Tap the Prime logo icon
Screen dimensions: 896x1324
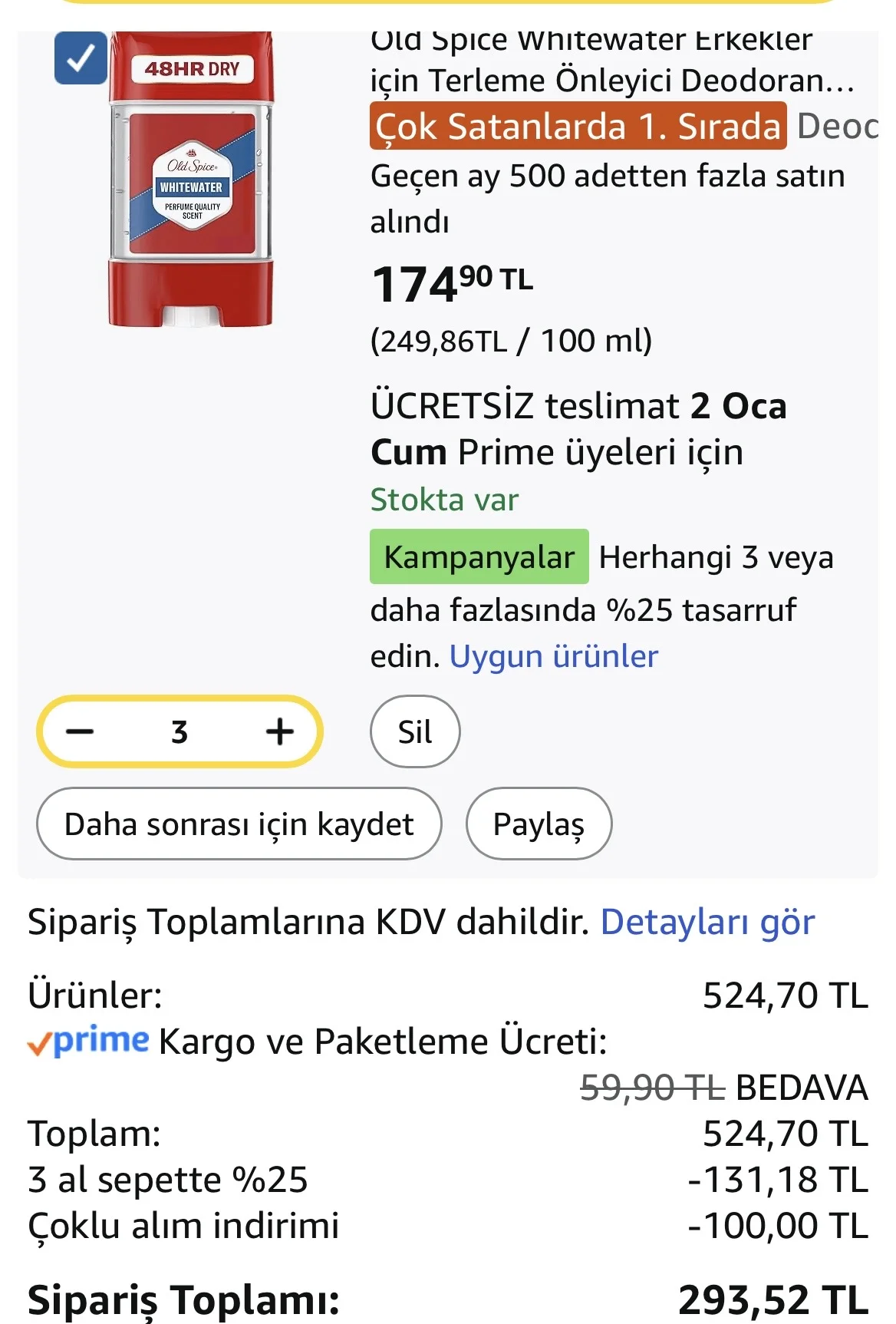88,1041
